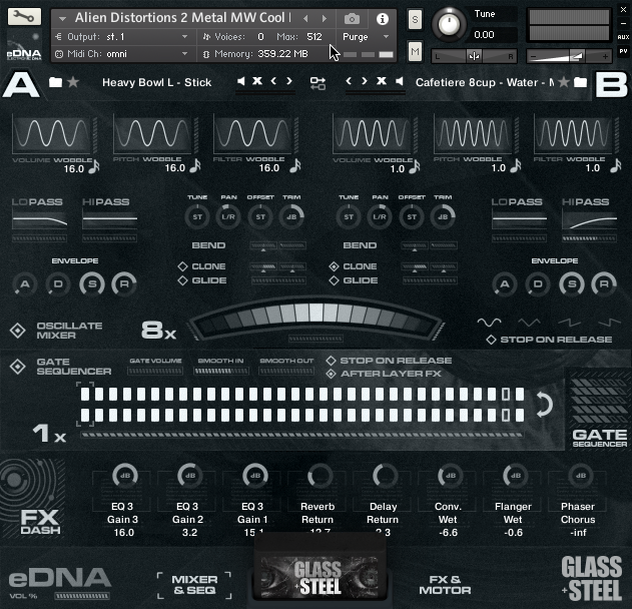Enable the Gate Sequencer toggle
Screen dimensions: 632x609
(18, 367)
